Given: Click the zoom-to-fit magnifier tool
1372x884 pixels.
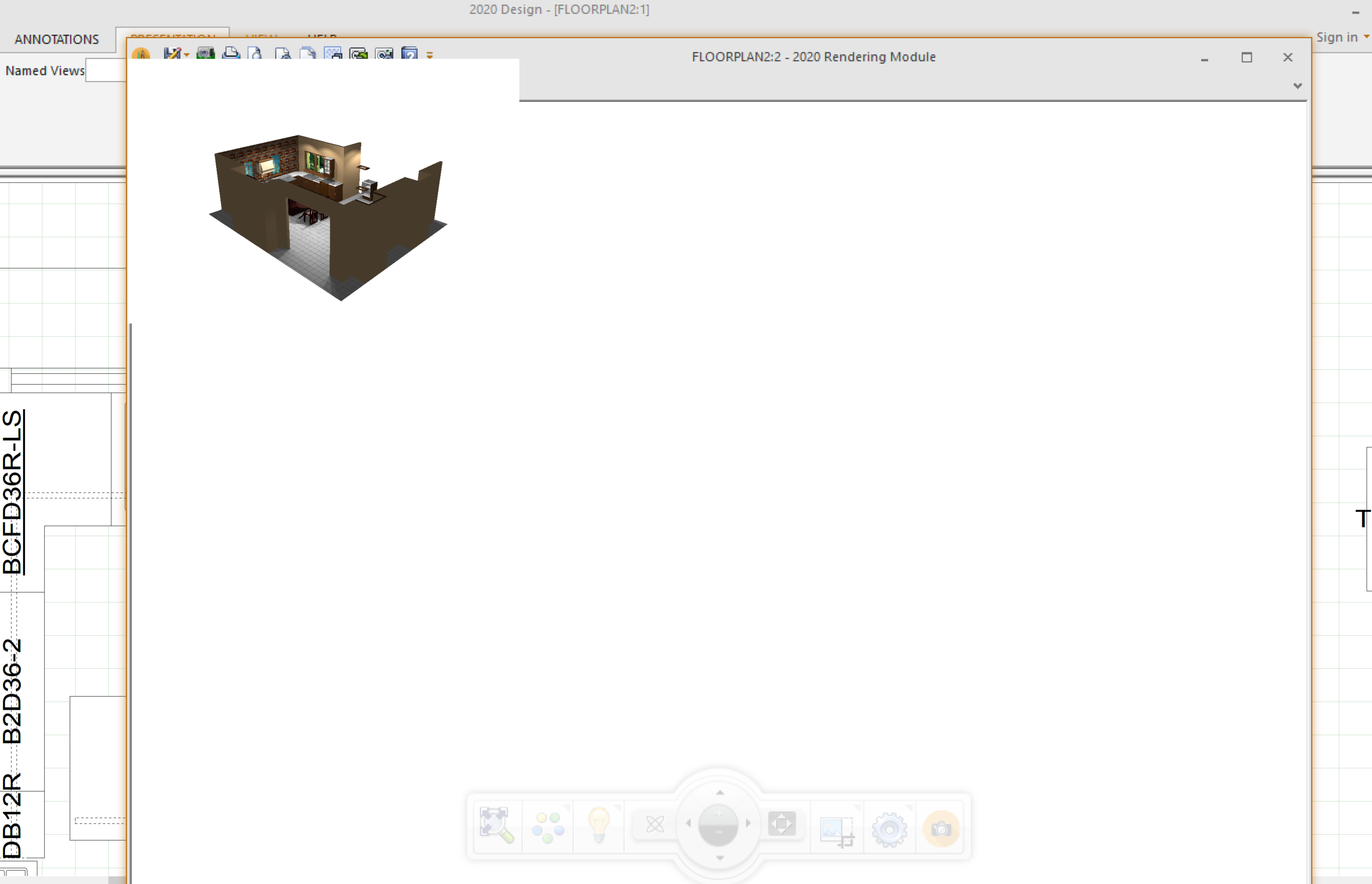Looking at the screenshot, I should click(x=497, y=825).
